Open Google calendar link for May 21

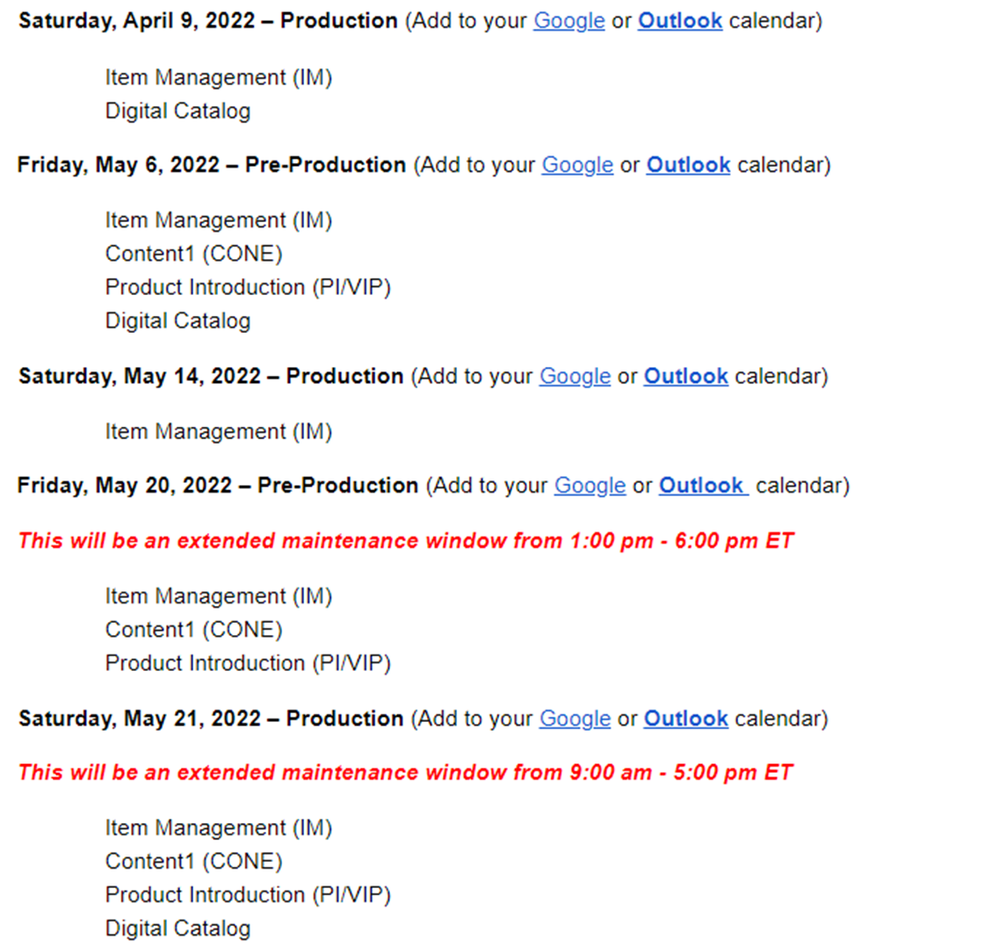coord(575,719)
